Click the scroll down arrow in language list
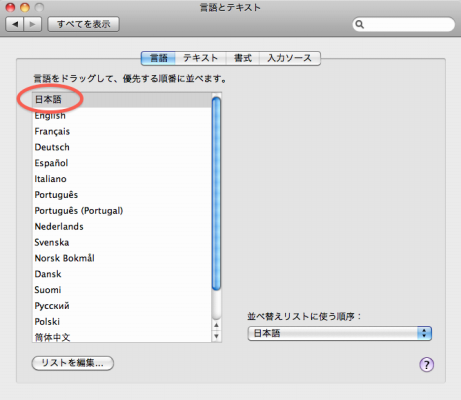The width and height of the screenshot is (461, 400). (x=216, y=336)
